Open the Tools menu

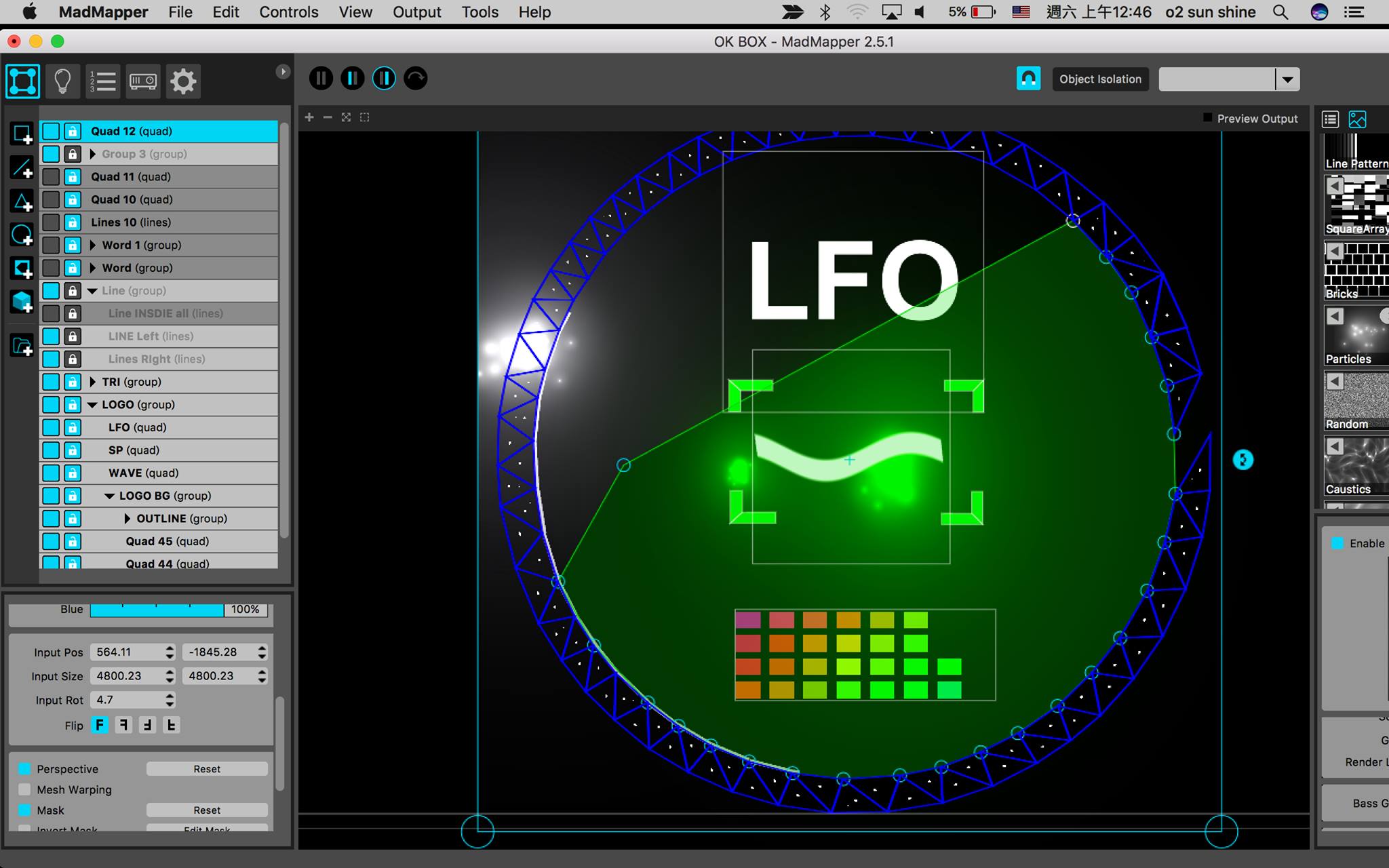coord(480,12)
